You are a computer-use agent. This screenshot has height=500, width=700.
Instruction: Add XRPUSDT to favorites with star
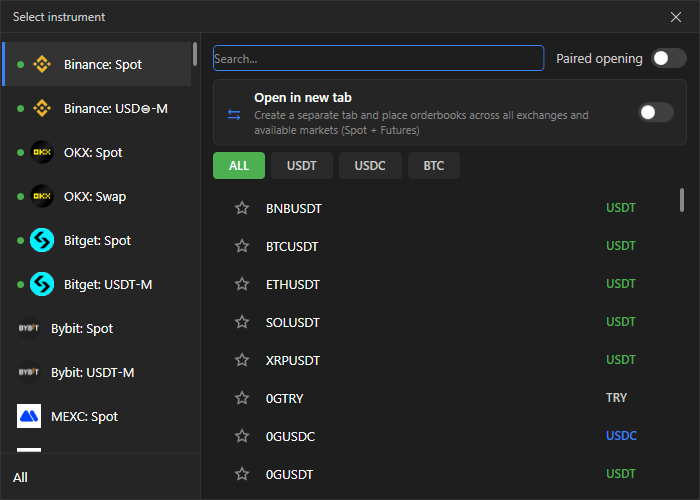point(242,360)
